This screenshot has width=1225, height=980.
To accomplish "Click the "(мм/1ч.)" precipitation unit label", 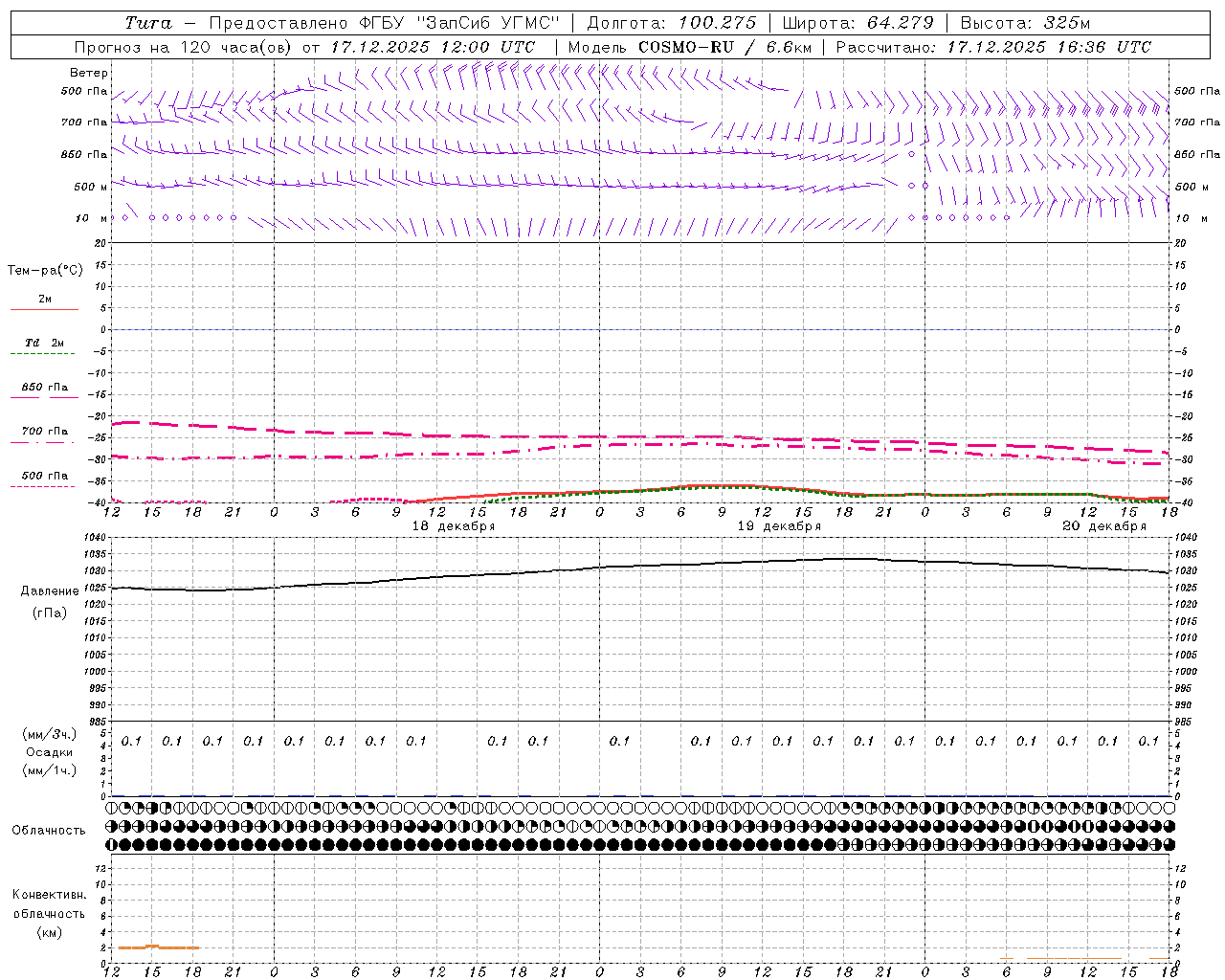I will tap(50, 770).
